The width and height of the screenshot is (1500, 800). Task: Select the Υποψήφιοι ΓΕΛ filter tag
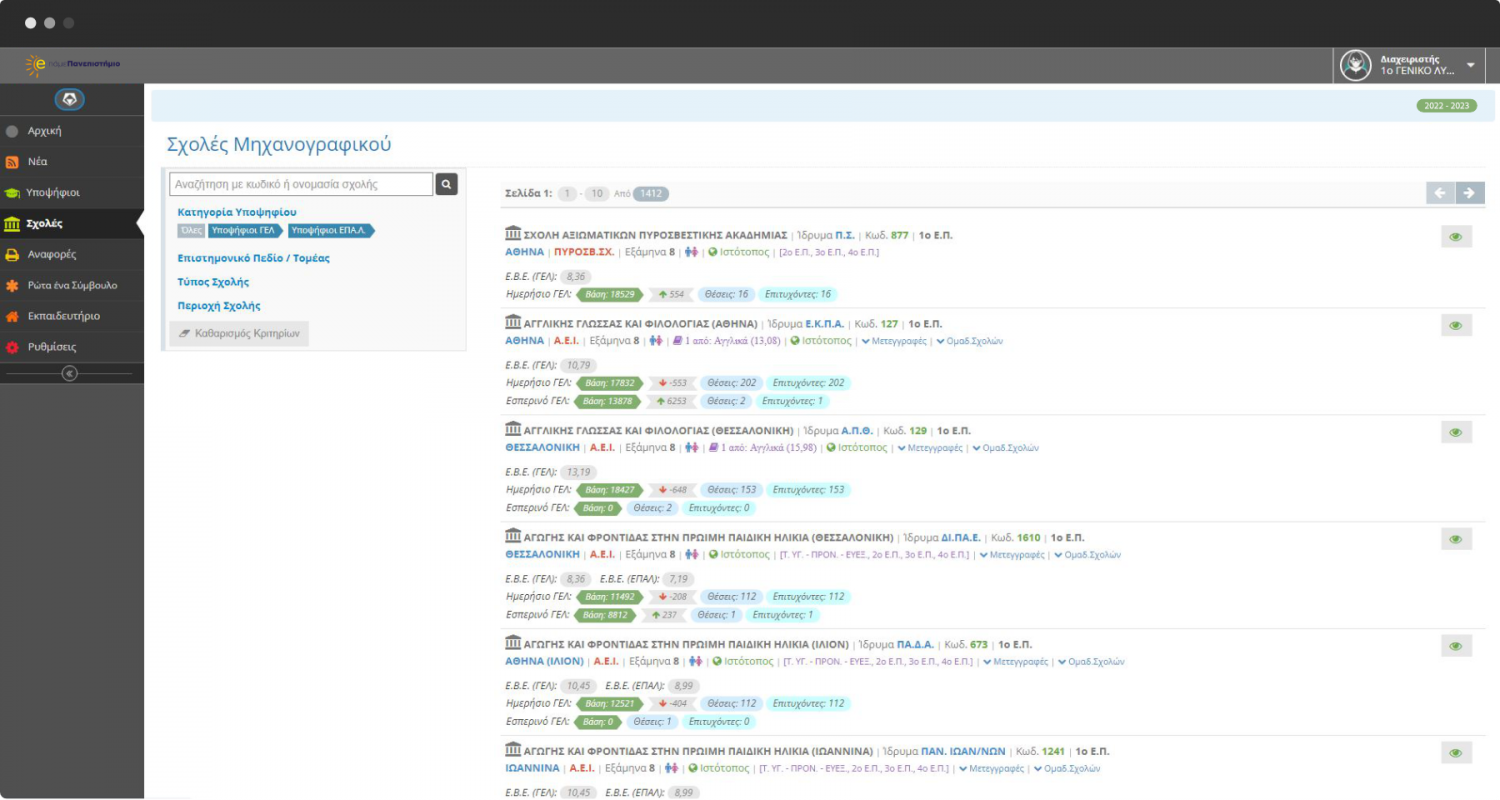point(245,230)
